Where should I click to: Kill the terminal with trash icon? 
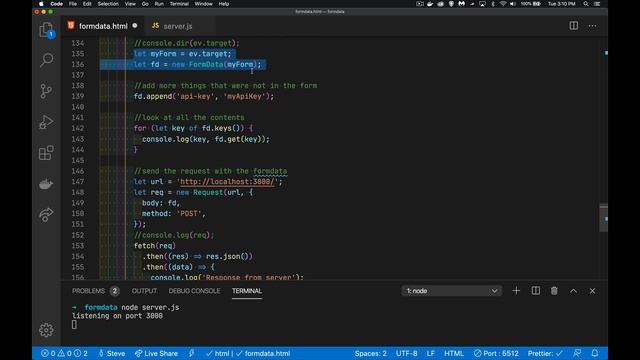pyautogui.click(x=554, y=291)
